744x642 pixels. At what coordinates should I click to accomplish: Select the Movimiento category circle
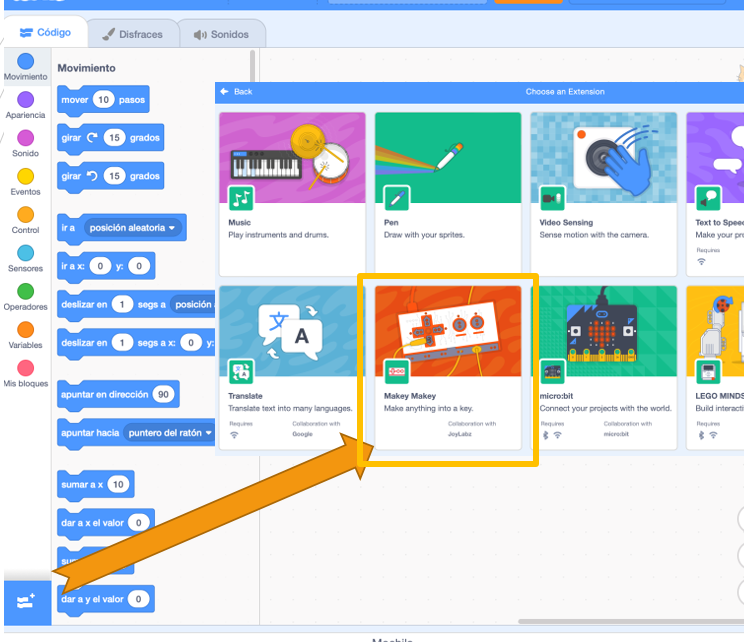click(26, 61)
